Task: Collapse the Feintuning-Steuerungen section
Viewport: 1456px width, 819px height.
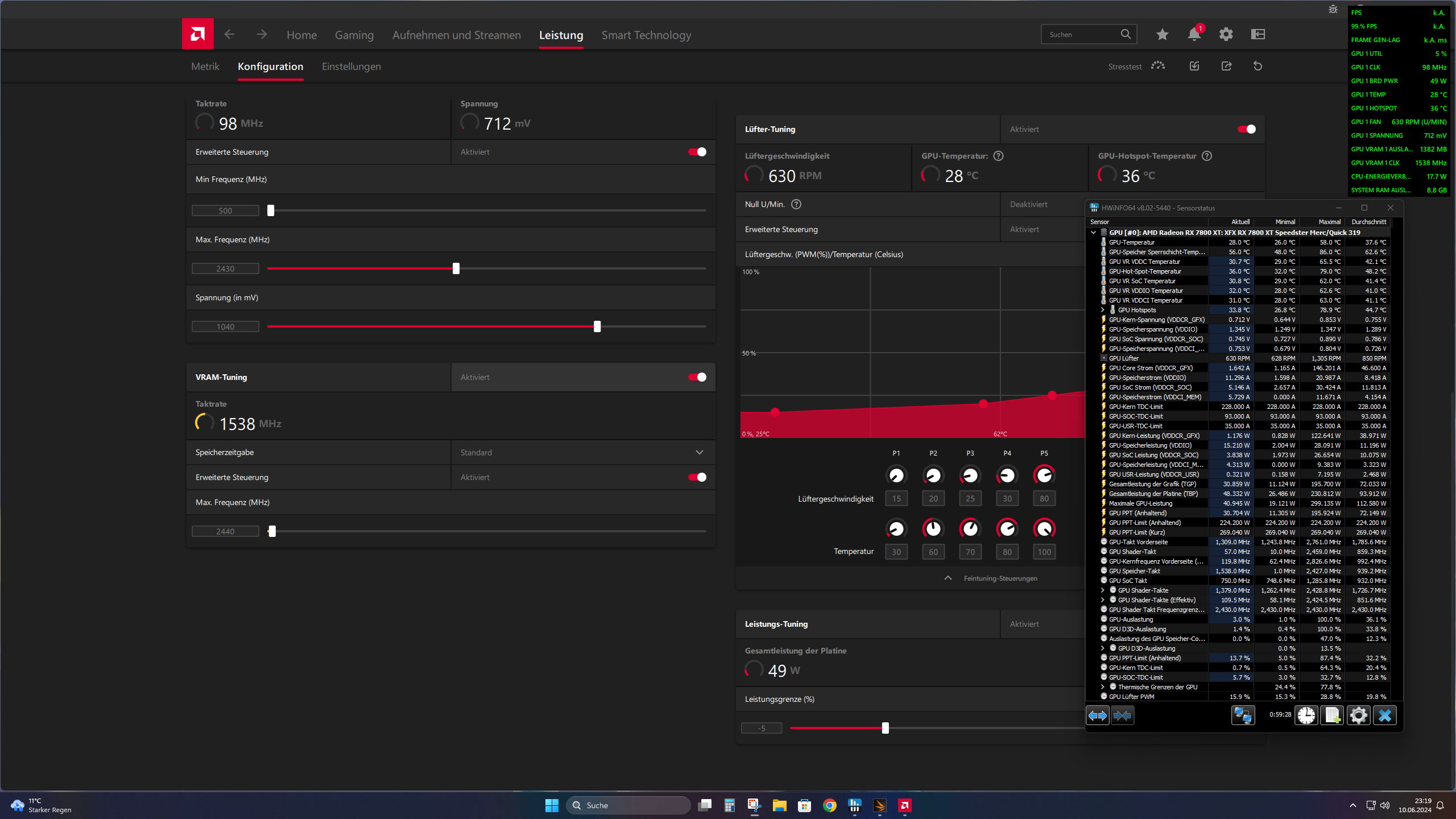Action: coord(948,578)
